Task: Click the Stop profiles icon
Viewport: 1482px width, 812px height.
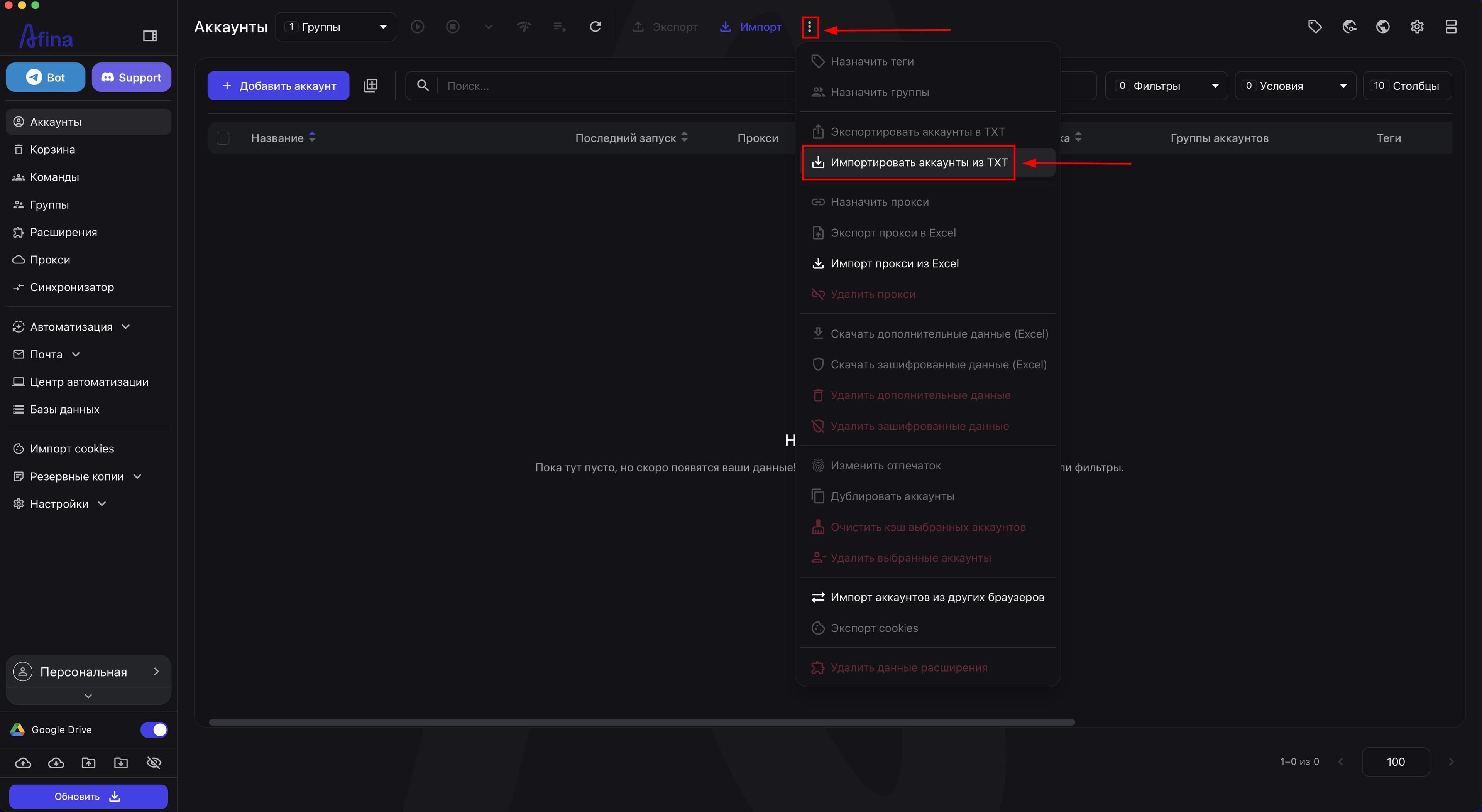Action: (453, 27)
